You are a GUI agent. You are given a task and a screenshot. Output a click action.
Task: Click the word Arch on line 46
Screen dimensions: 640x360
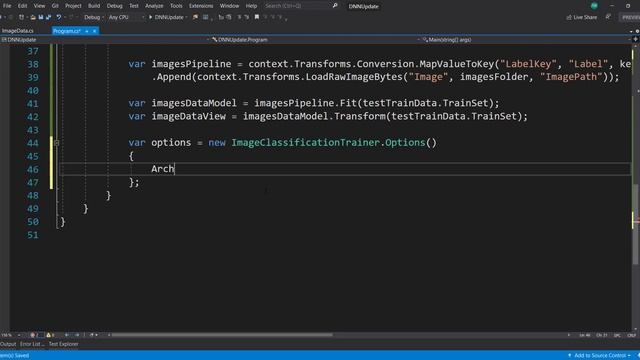click(x=162, y=169)
